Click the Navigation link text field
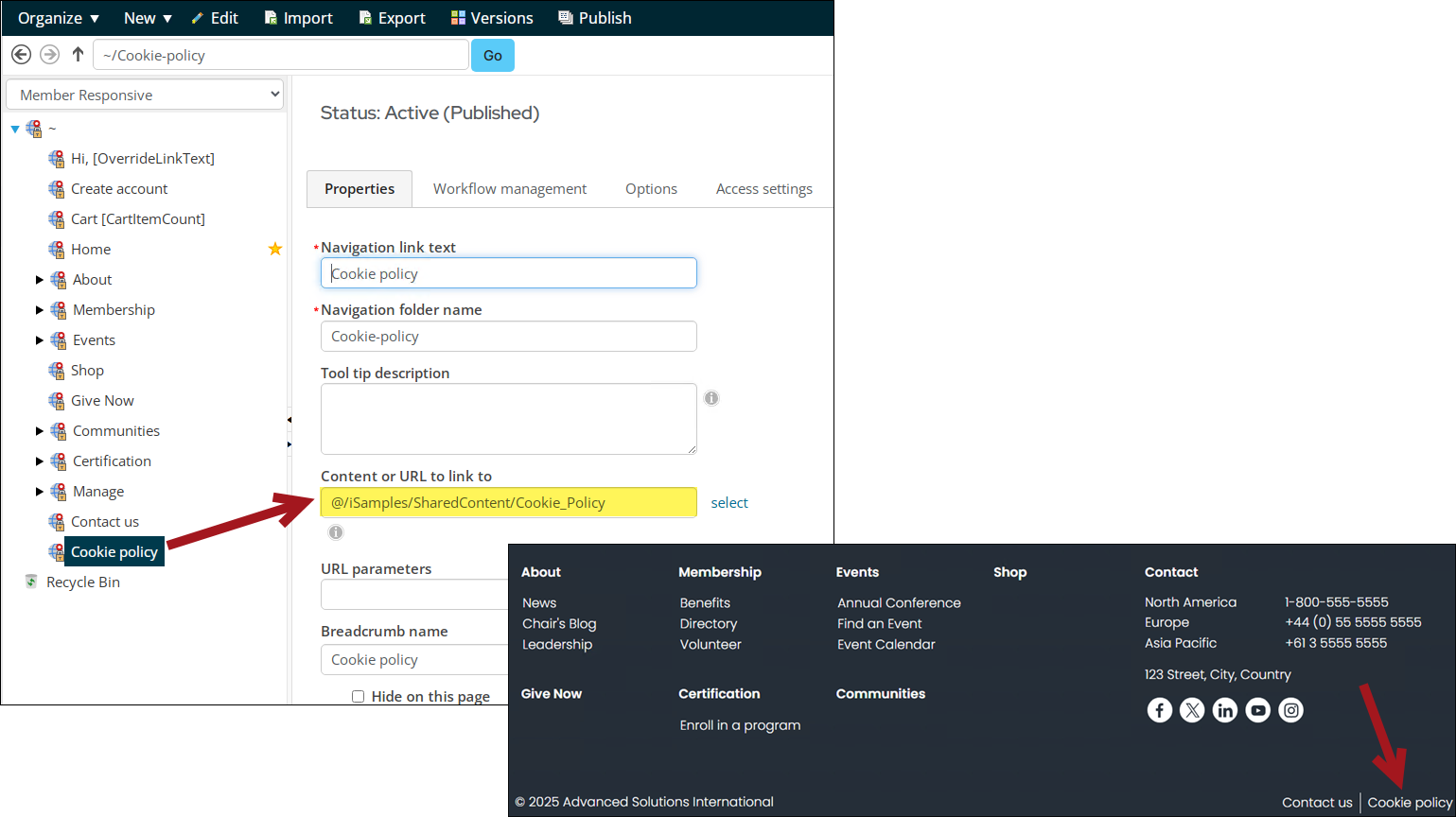Screen dimensions: 1456x817 [509, 273]
